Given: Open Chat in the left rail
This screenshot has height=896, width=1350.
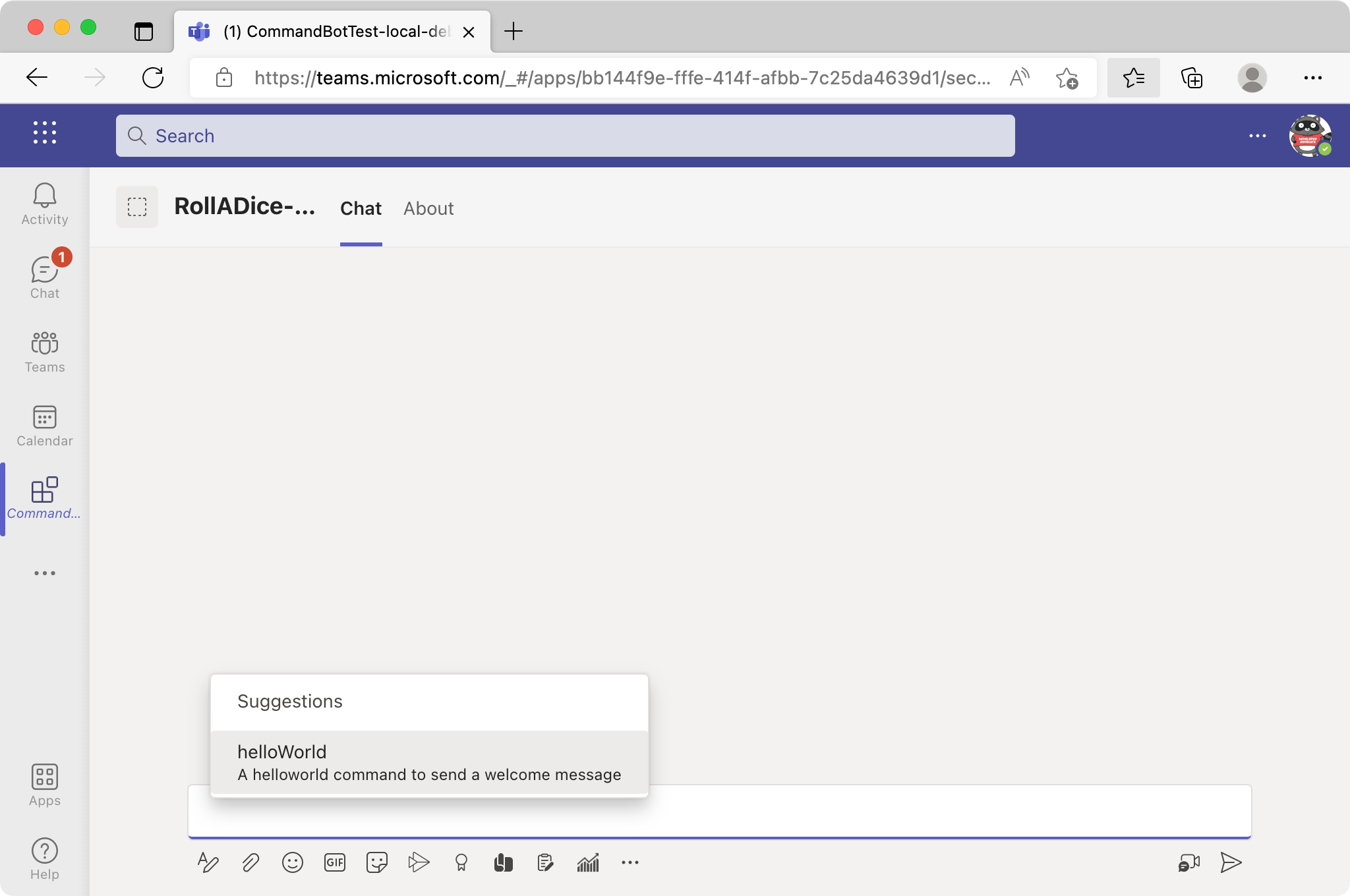Looking at the screenshot, I should click(45, 277).
